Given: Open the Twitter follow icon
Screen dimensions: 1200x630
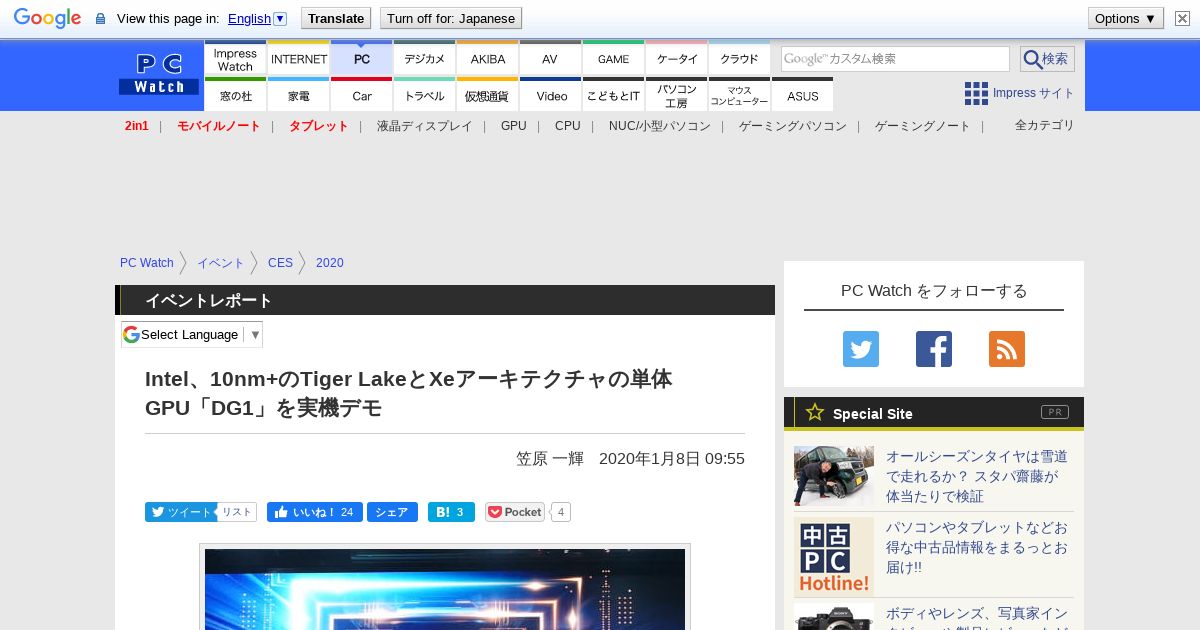Looking at the screenshot, I should [x=861, y=349].
